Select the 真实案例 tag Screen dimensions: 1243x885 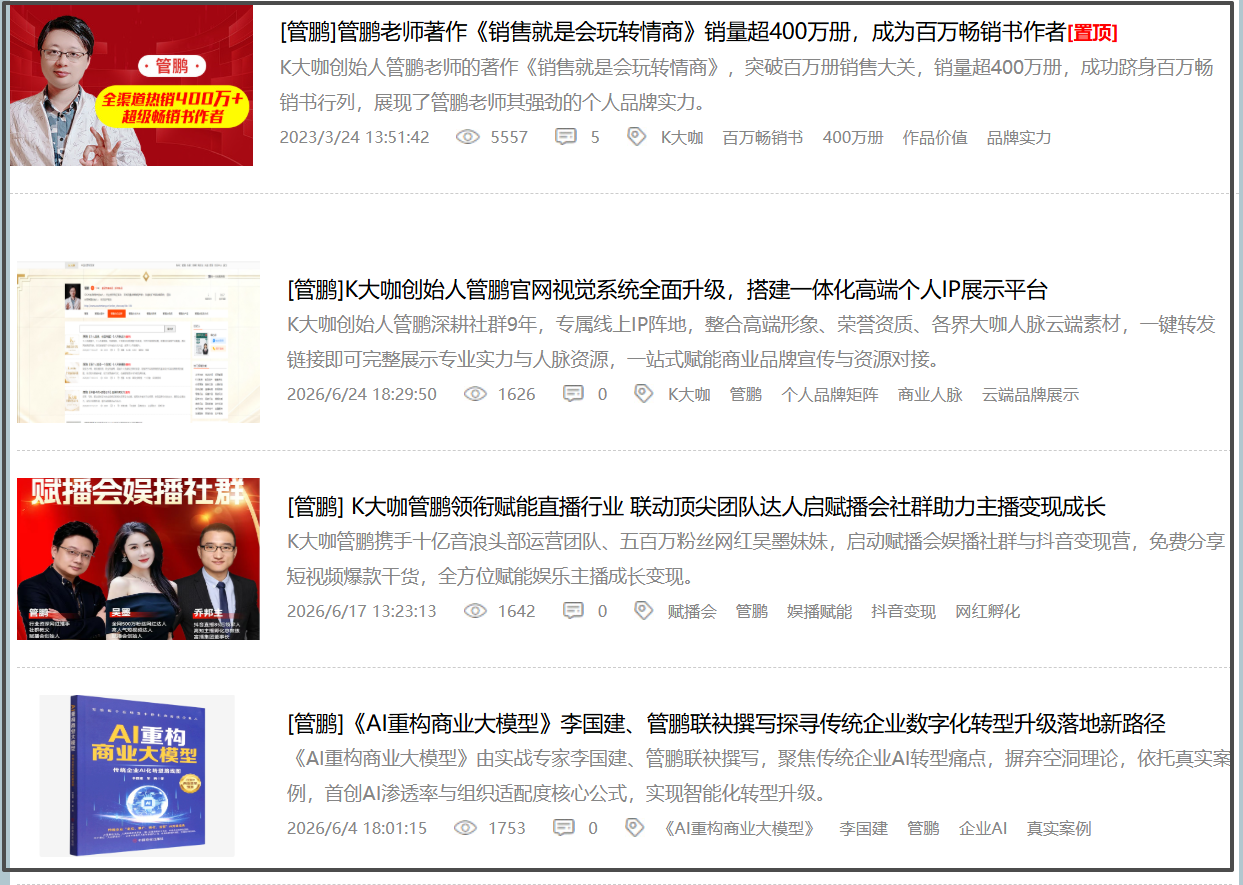point(1059,829)
